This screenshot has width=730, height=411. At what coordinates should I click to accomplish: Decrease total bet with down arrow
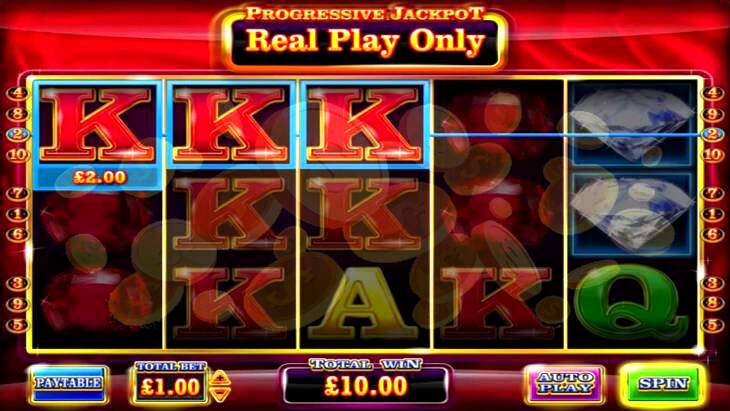coord(220,395)
